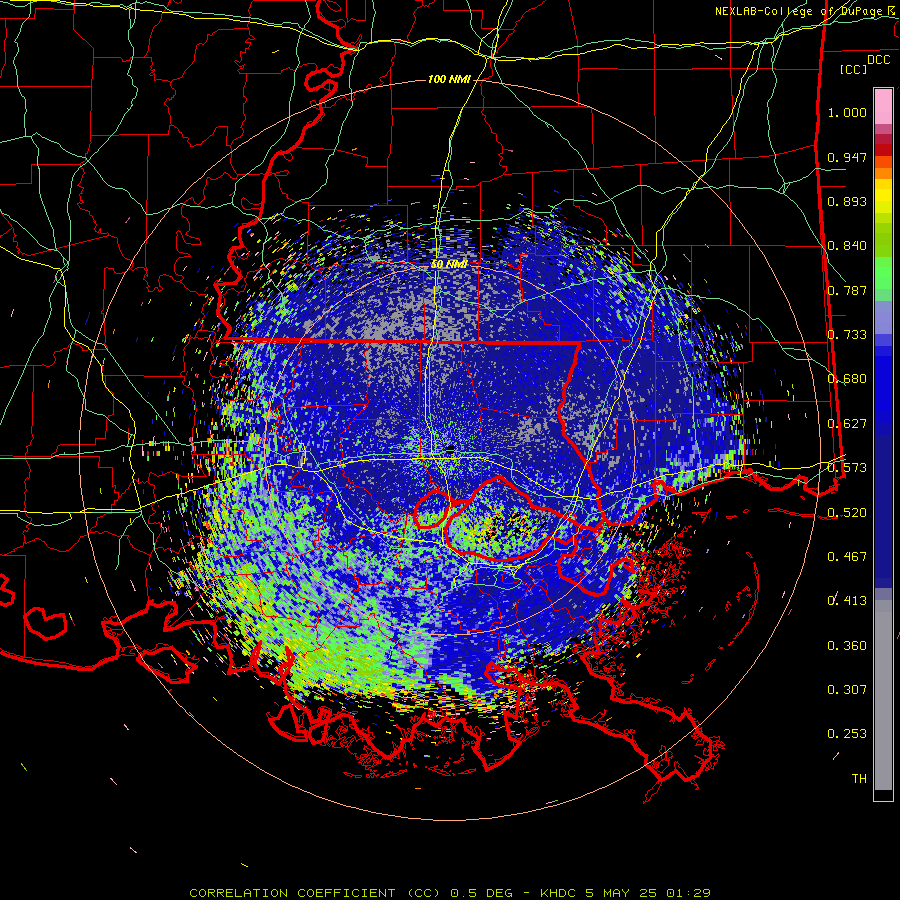Click the 0.680 scale value

tap(847, 379)
